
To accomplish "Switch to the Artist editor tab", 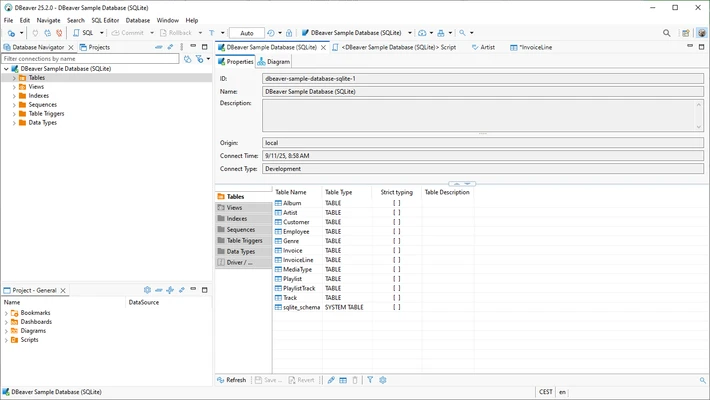I will [483, 47].
